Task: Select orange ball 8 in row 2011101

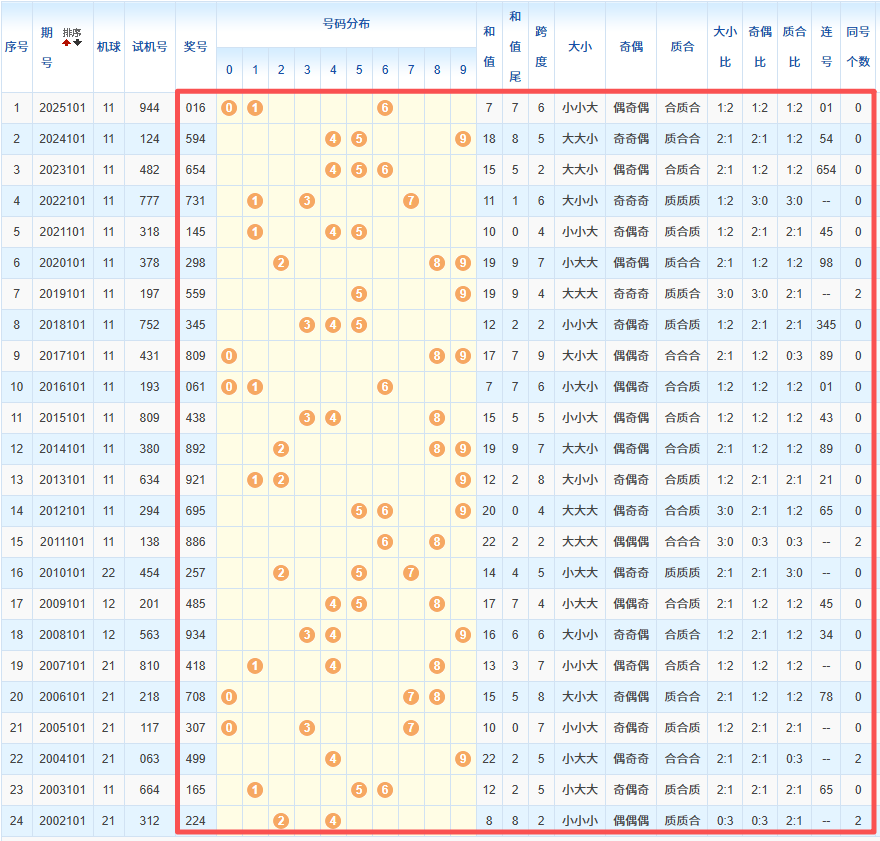Action: click(x=437, y=542)
